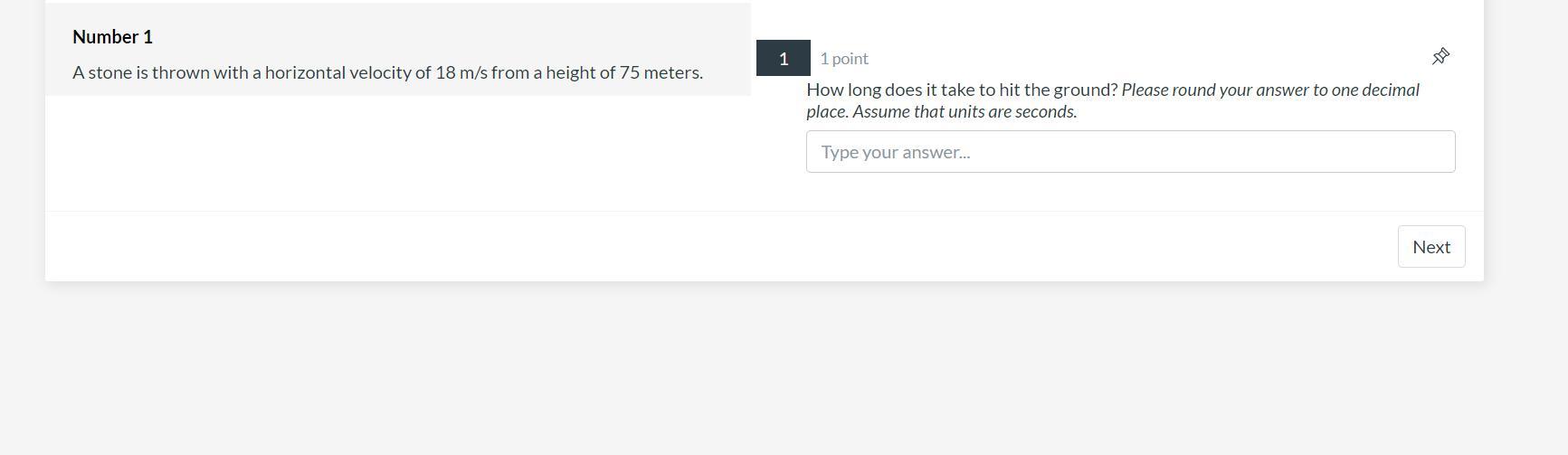Pin question 1 with the pushpin icon
Viewport: 1568px width, 455px height.
[1440, 57]
